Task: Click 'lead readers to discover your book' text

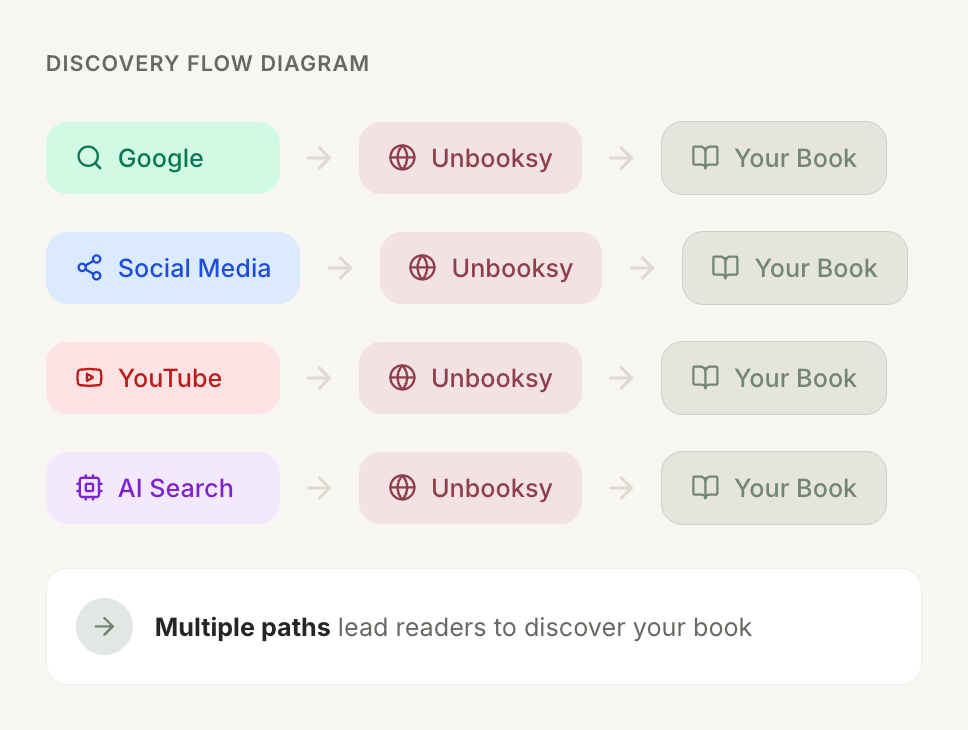Action: pos(544,627)
